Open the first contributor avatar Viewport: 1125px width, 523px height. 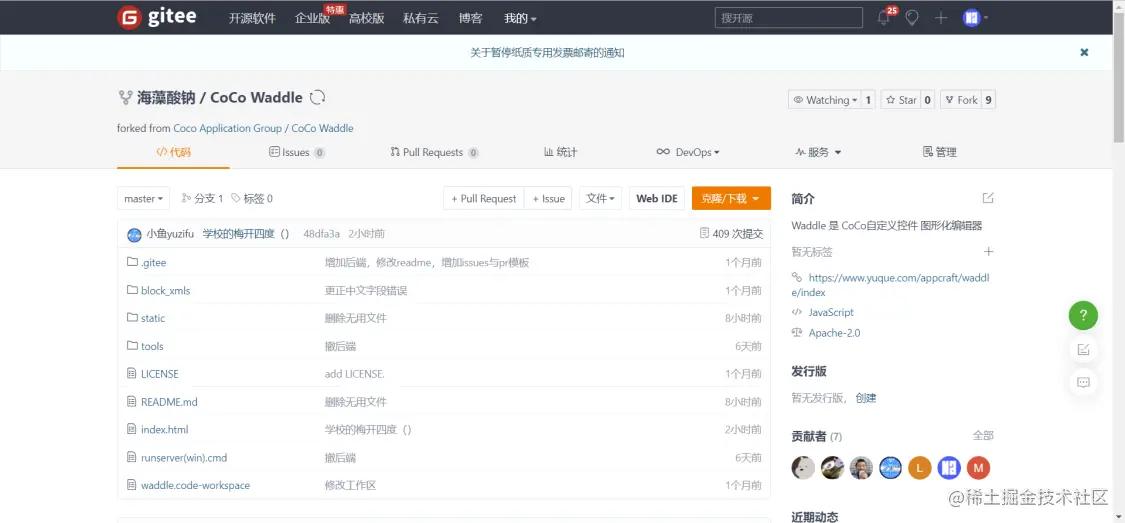click(x=803, y=468)
